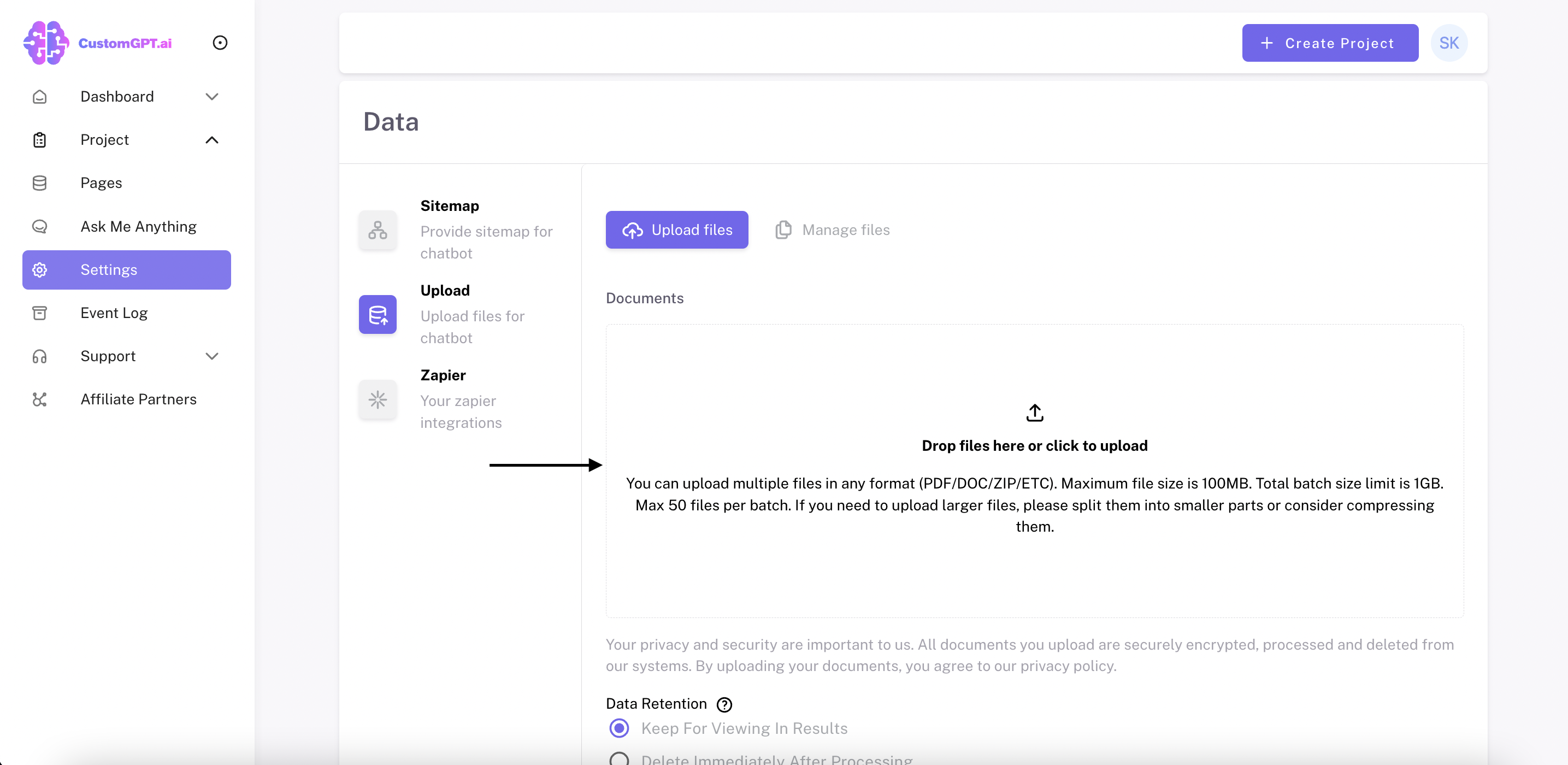
Task: Click the Event Log archive icon
Action: pyautogui.click(x=39, y=313)
